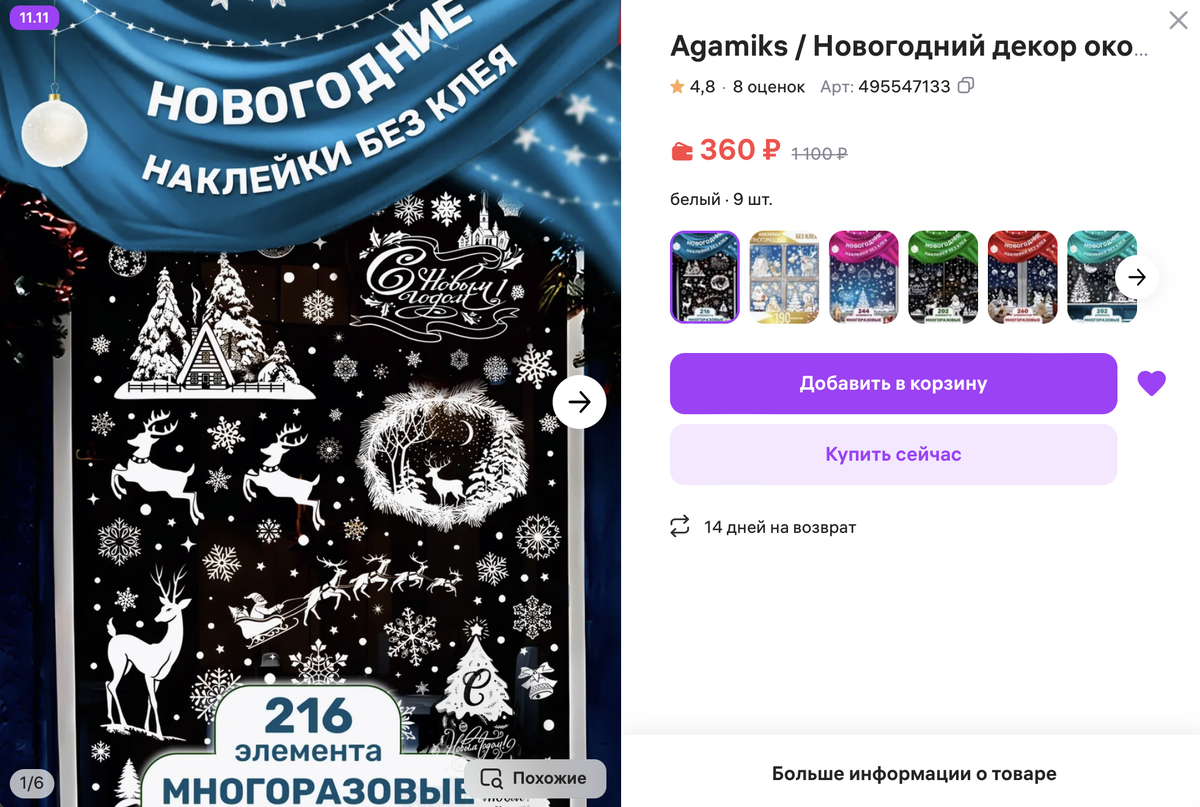Open the 8 оценок reviews link

[768, 87]
